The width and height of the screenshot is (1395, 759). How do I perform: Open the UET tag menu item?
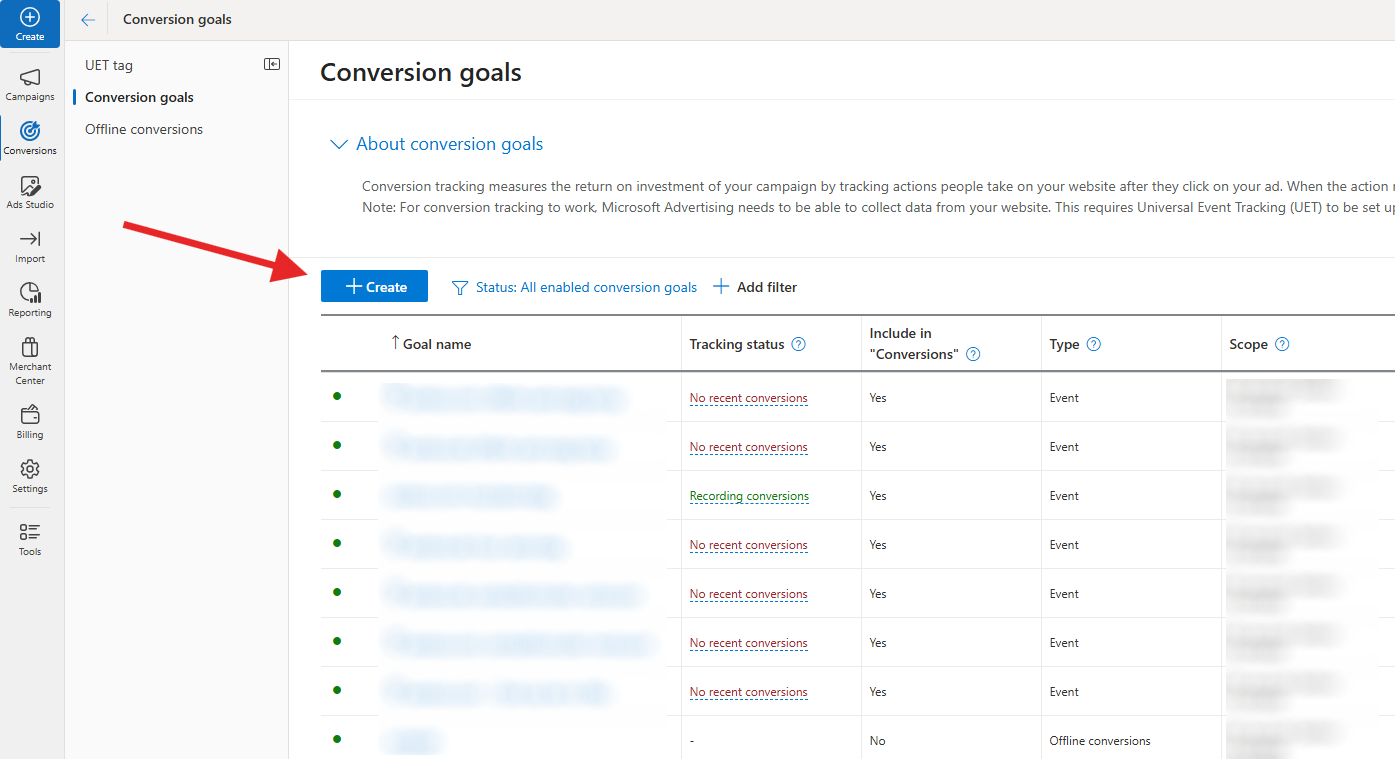click(x=109, y=65)
